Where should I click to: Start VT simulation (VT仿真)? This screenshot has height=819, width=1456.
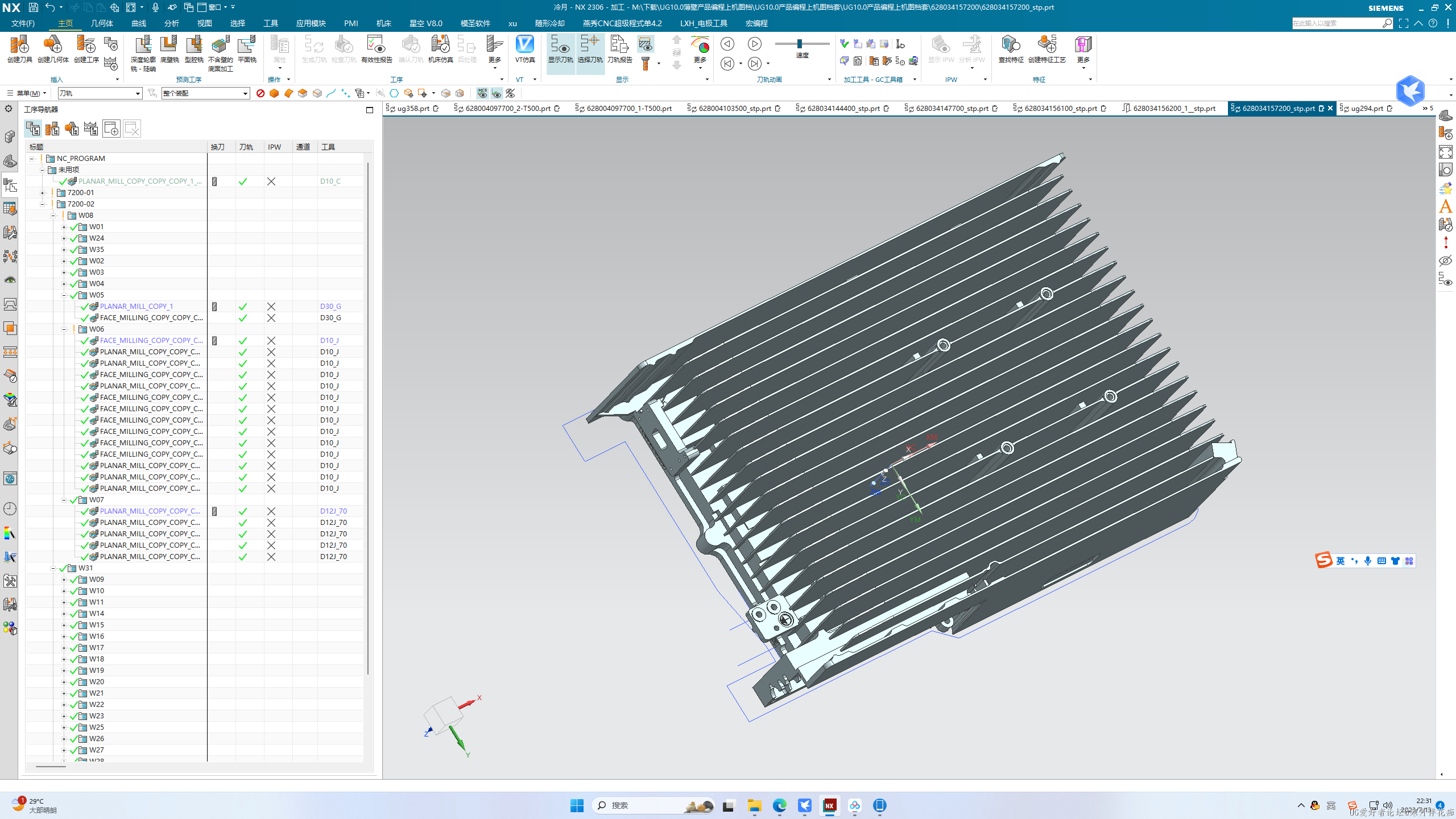coord(525,49)
